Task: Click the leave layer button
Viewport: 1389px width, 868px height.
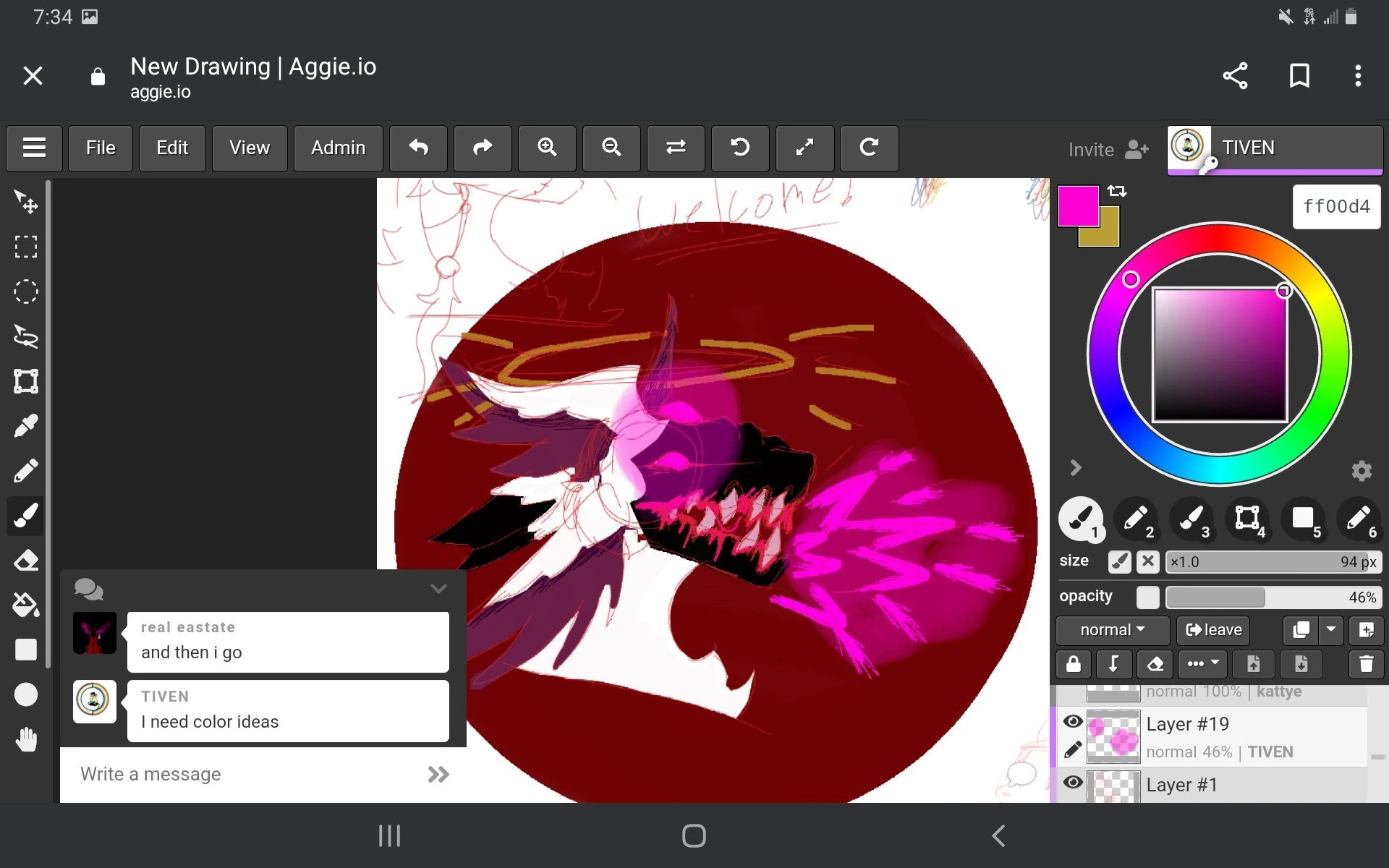Action: [1212, 630]
